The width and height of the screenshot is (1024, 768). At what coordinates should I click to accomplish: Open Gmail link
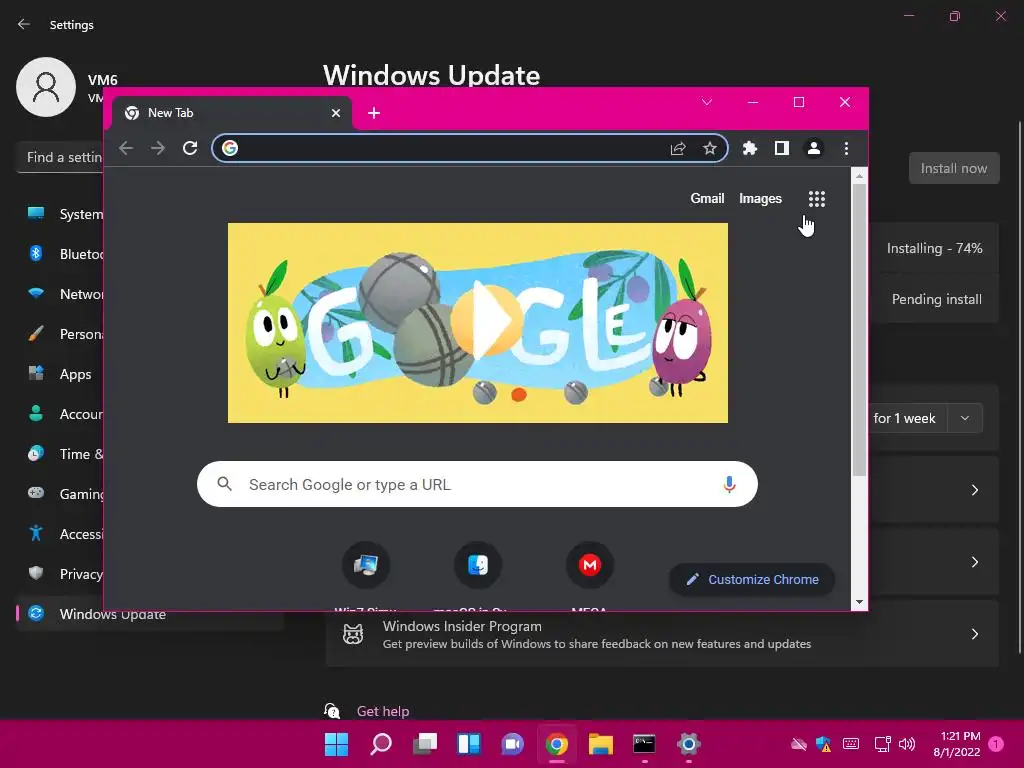point(707,199)
